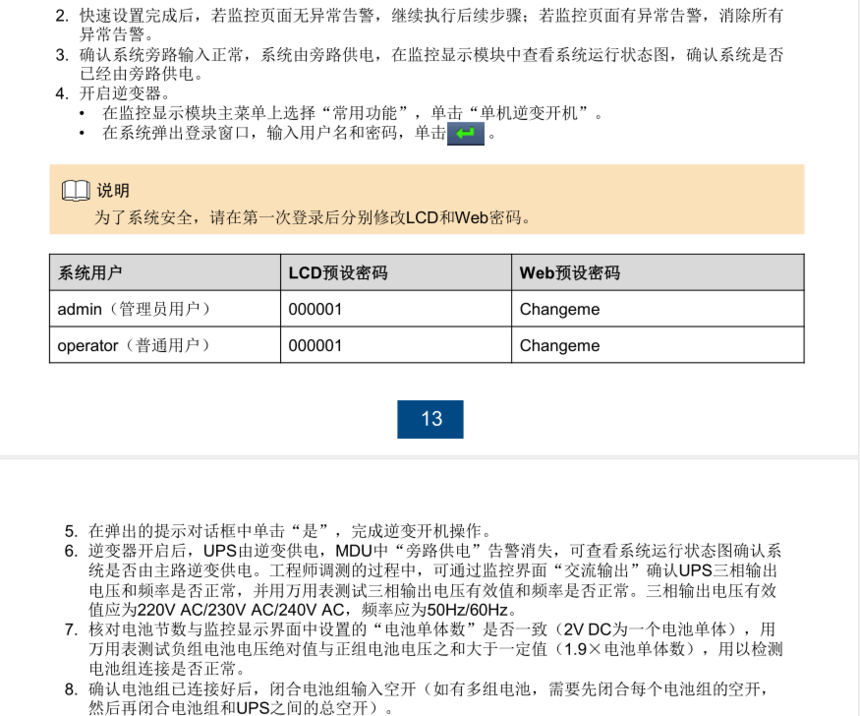The width and height of the screenshot is (860, 716).
Task: Click the 'admin（管理员用户）' cell
Action: click(x=165, y=309)
